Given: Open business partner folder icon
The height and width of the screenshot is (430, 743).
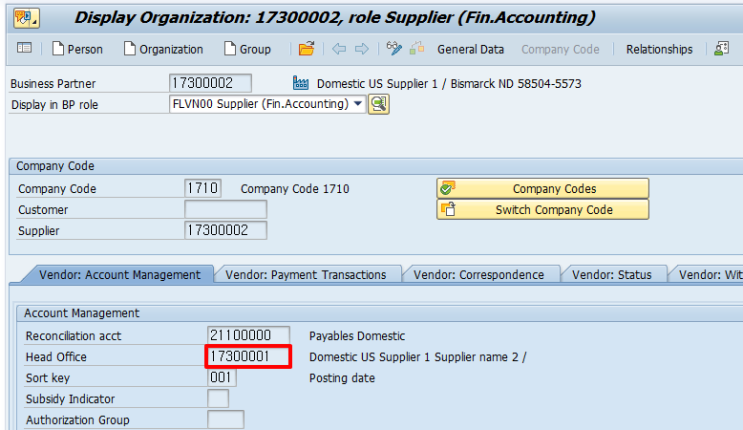Looking at the screenshot, I should click(x=307, y=48).
